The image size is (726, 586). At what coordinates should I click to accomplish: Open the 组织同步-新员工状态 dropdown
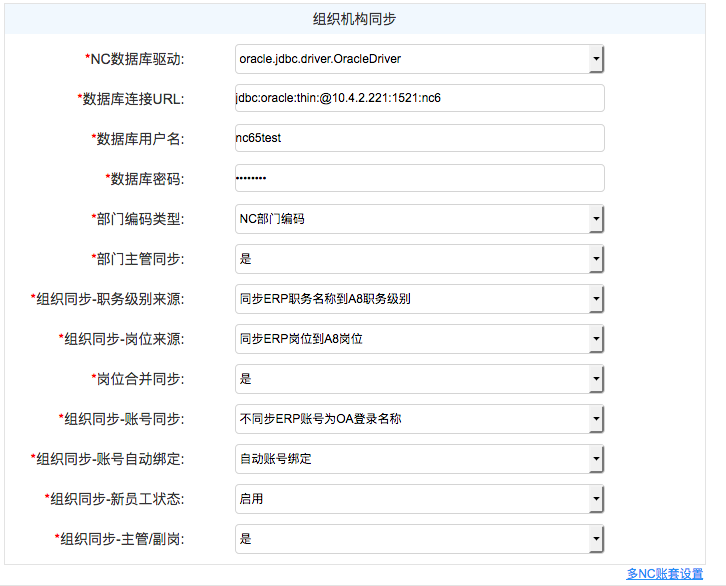[x=419, y=499]
